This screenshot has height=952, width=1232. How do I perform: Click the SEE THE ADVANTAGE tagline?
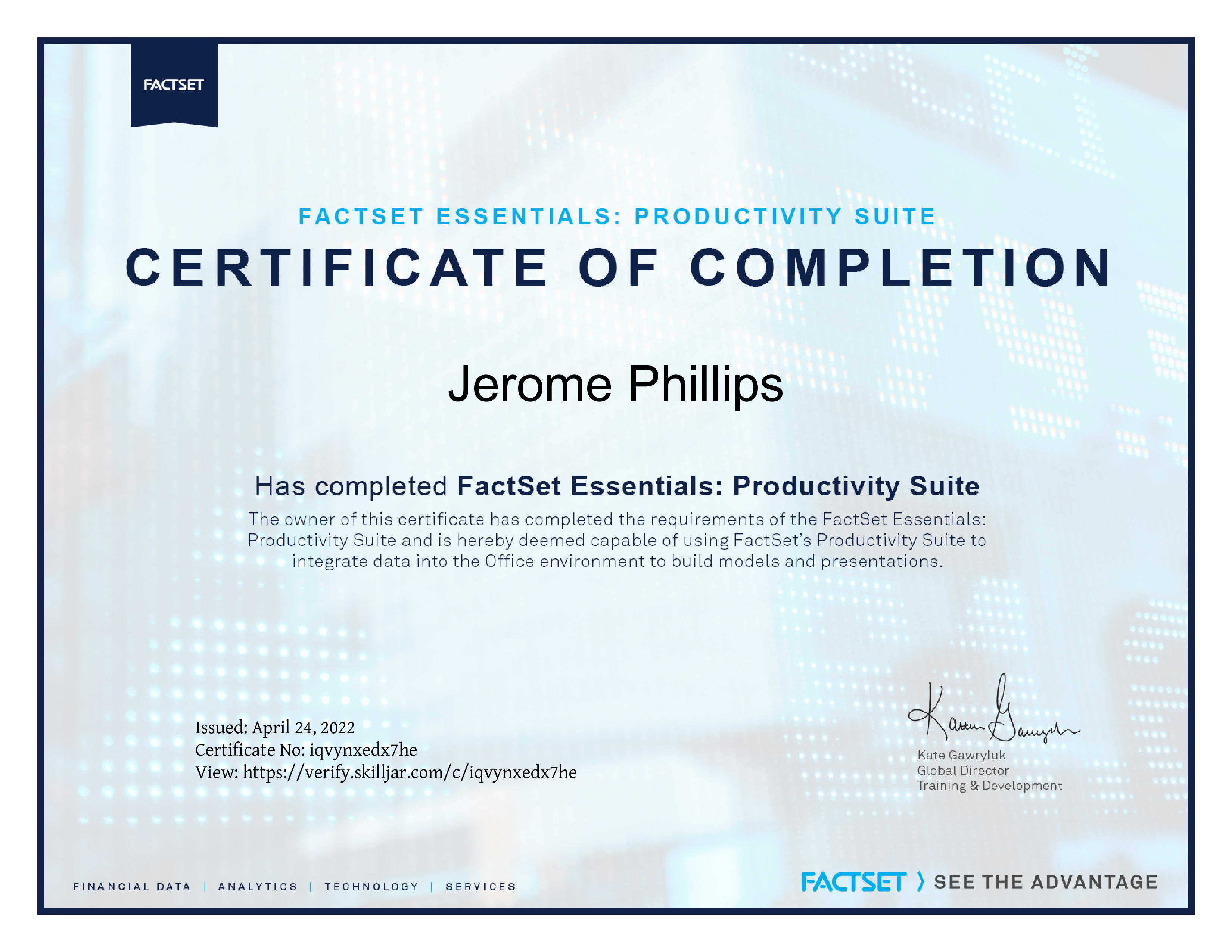(x=1046, y=882)
